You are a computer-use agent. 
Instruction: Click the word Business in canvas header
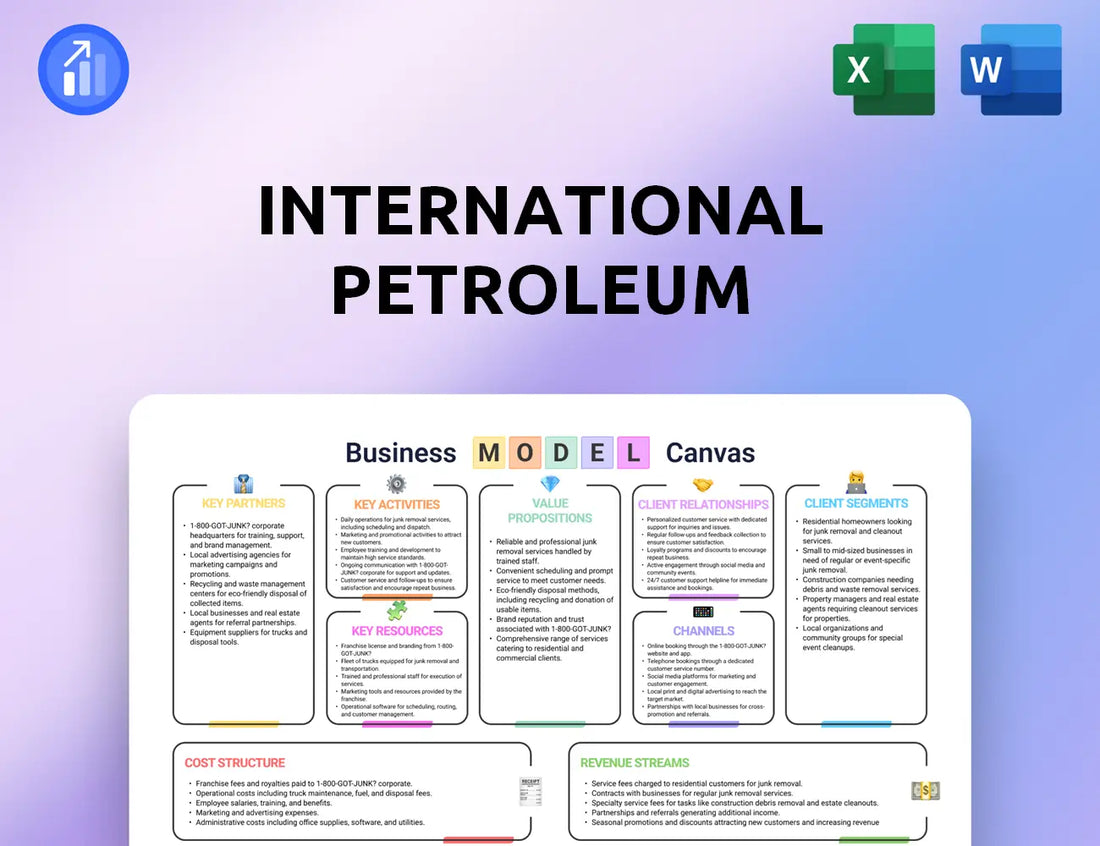coord(401,453)
